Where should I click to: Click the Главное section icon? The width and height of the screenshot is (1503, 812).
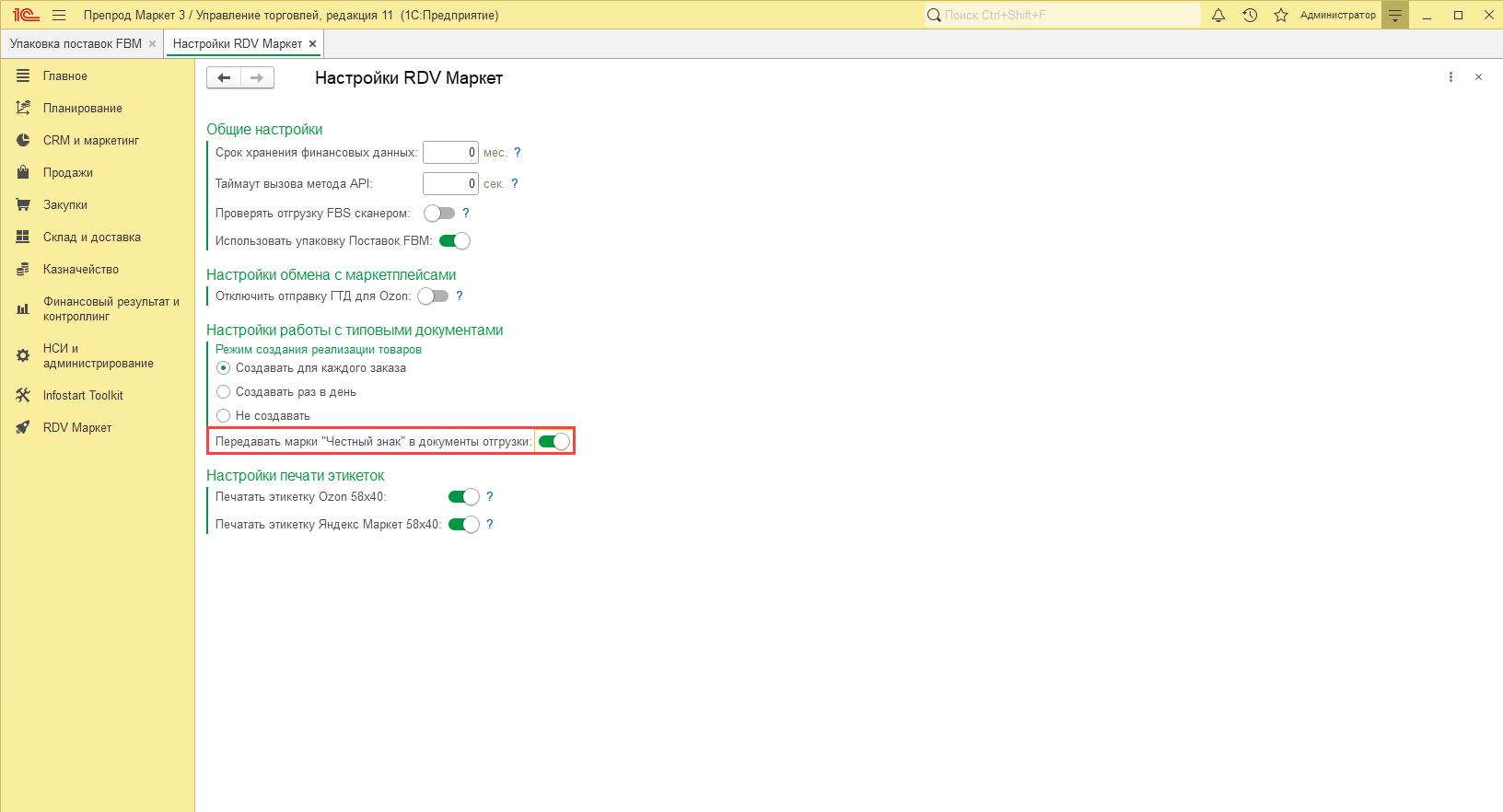[x=23, y=75]
